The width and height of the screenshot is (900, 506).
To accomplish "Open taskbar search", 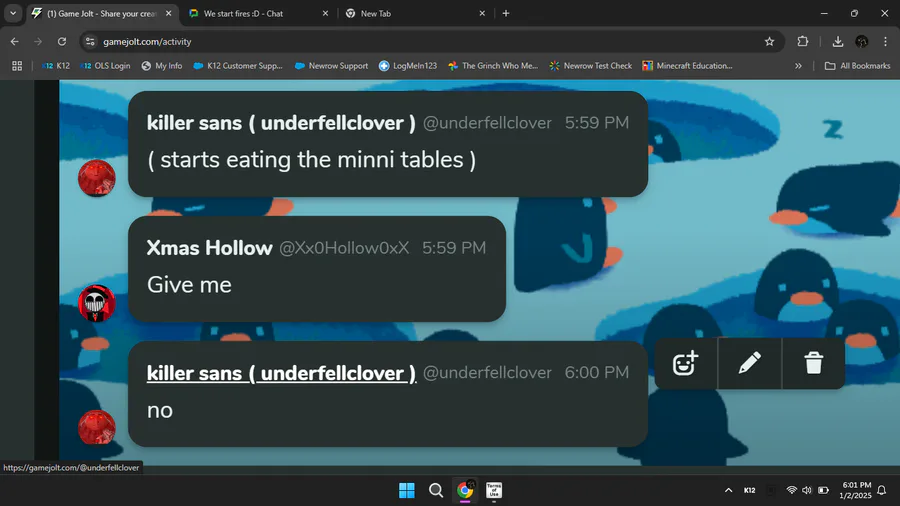I will pos(436,491).
